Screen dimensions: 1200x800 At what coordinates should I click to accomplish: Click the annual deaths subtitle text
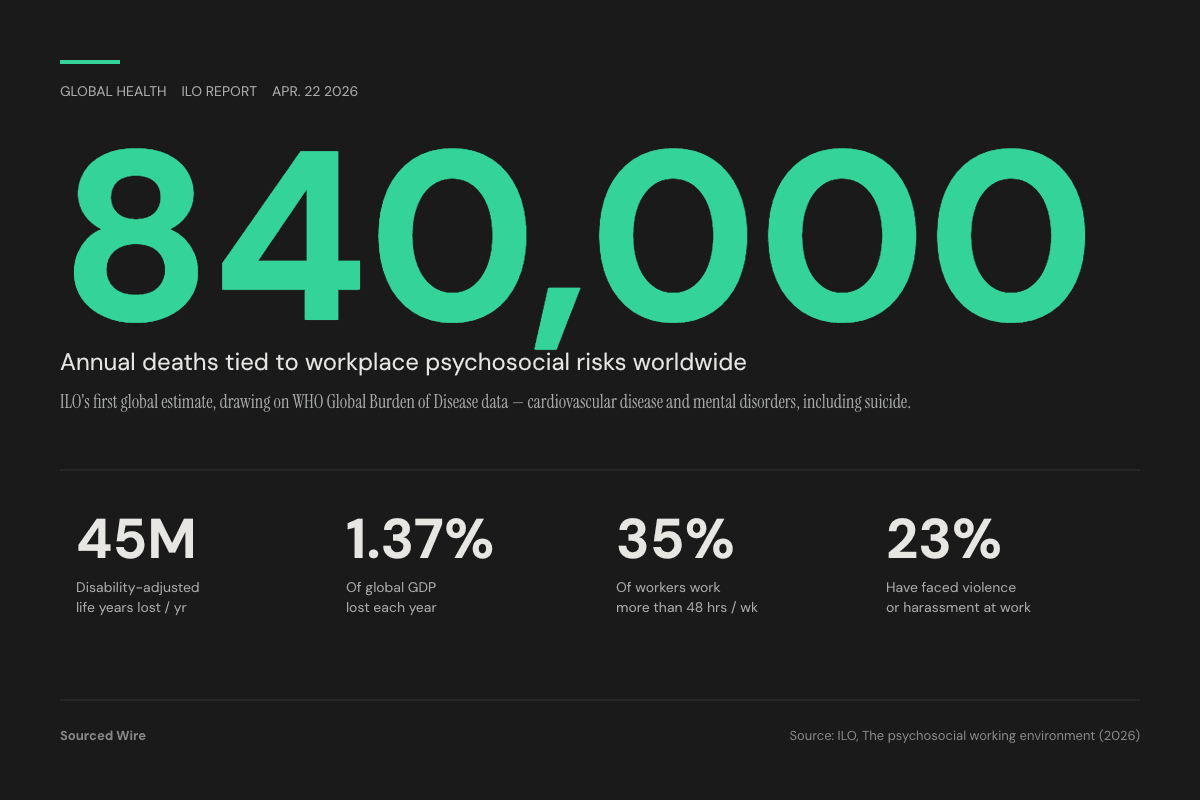[403, 362]
